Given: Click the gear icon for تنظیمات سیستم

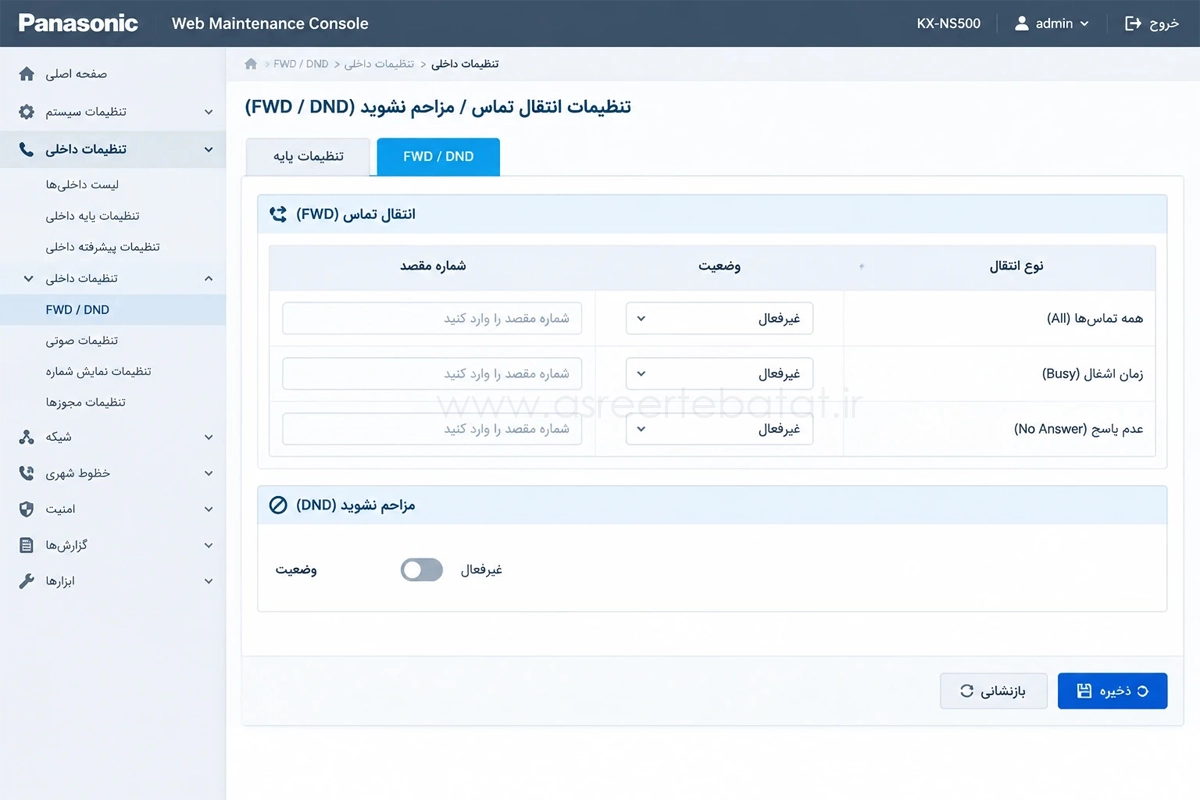Looking at the screenshot, I should coord(27,112).
